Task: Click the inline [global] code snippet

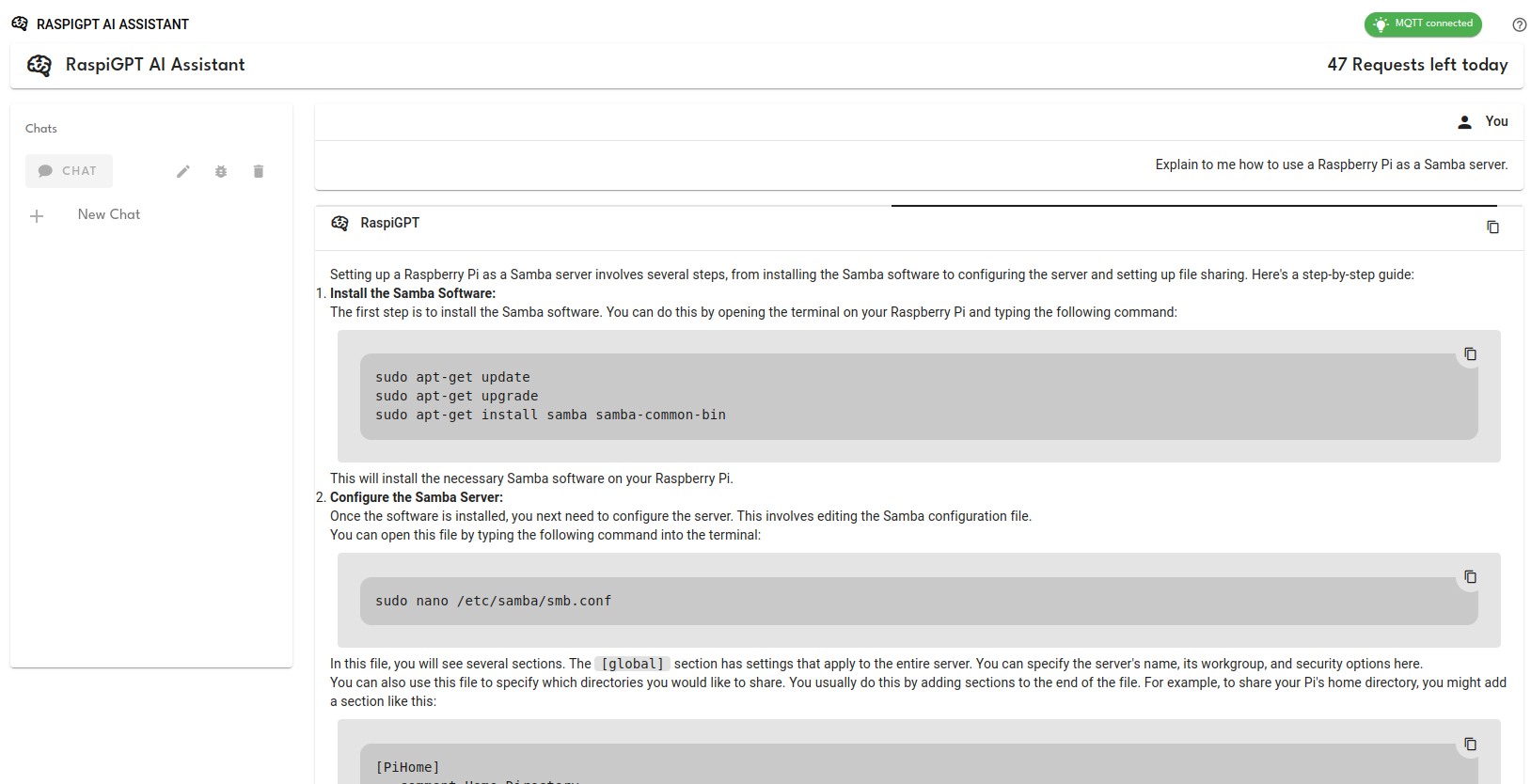Action: (x=632, y=664)
